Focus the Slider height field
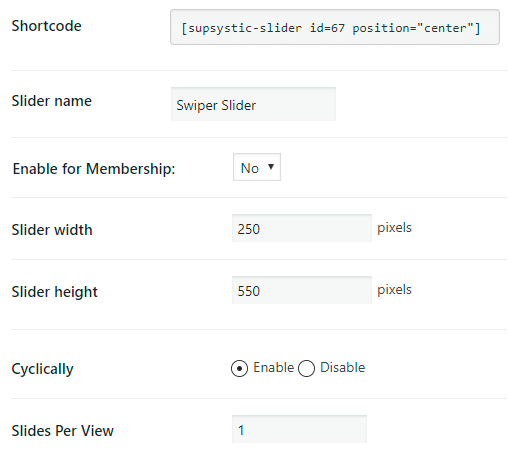Image resolution: width=508 pixels, height=457 pixels. pyautogui.click(x=302, y=290)
